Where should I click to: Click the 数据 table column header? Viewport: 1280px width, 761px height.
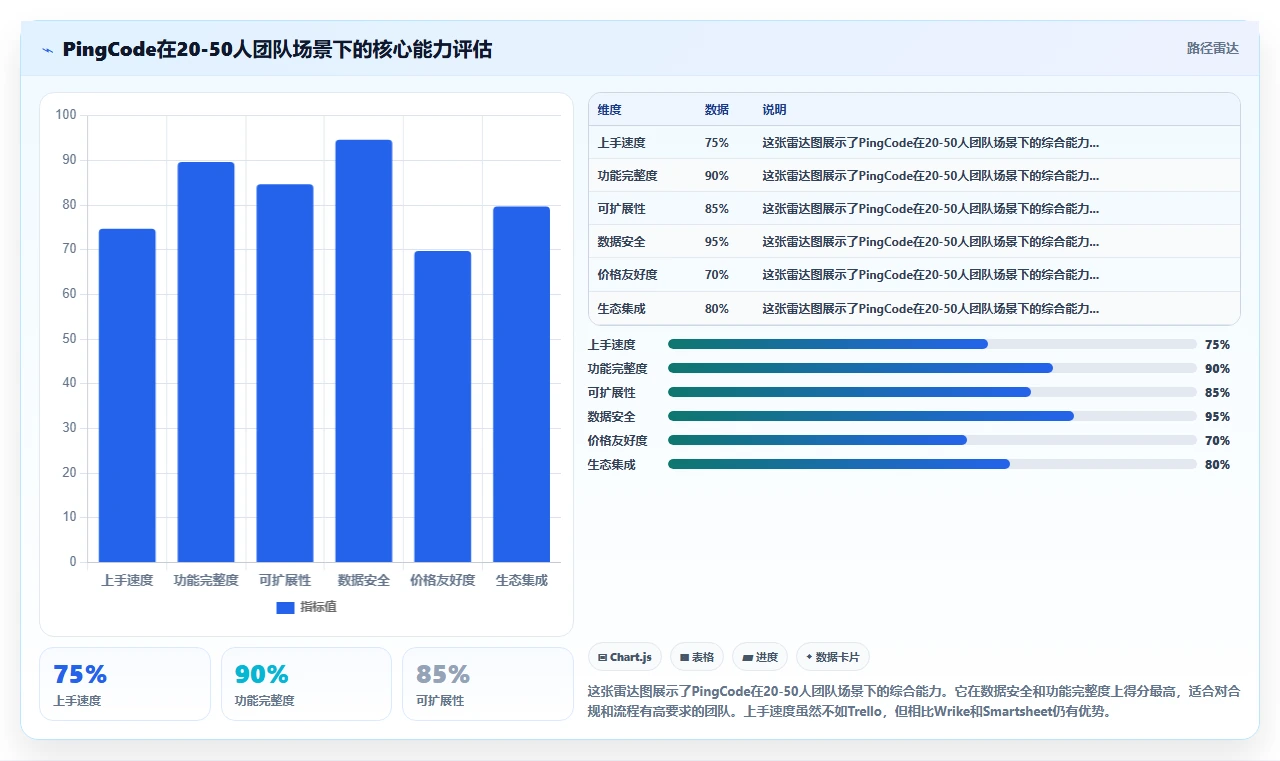pyautogui.click(x=717, y=110)
